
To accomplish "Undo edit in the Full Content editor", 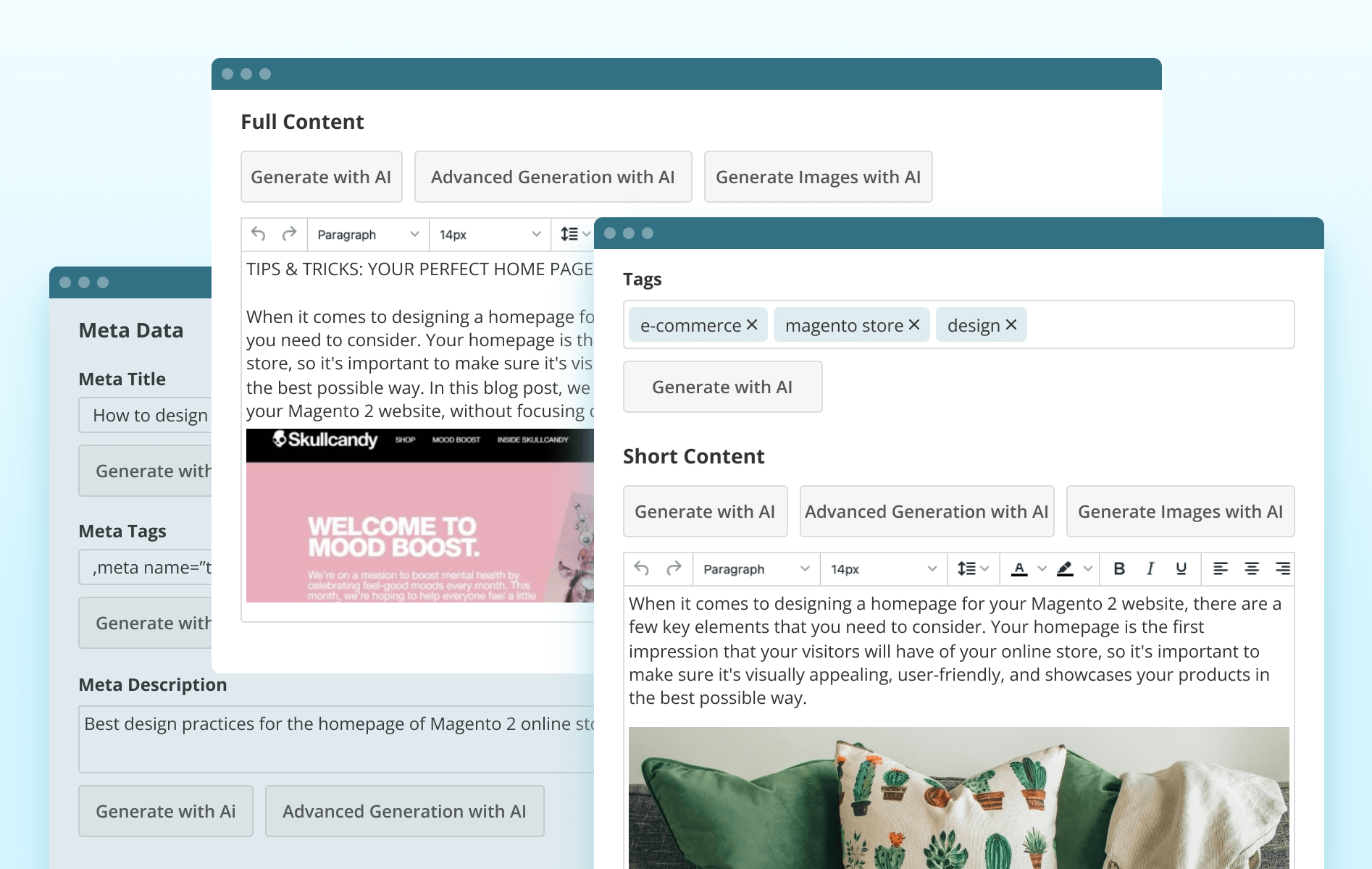I will [x=259, y=234].
